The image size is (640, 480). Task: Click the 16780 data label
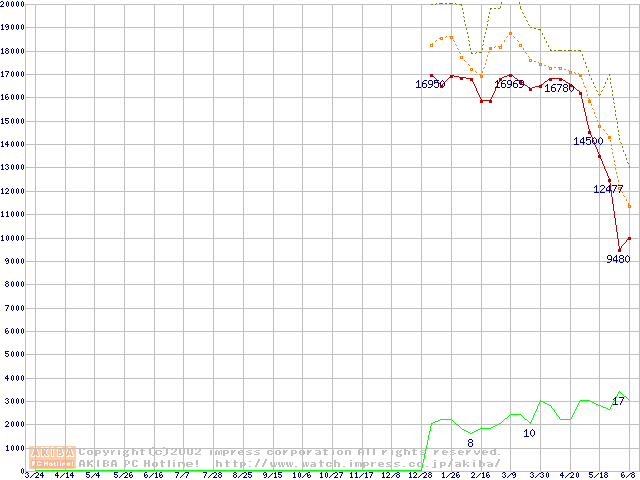pyautogui.click(x=559, y=89)
